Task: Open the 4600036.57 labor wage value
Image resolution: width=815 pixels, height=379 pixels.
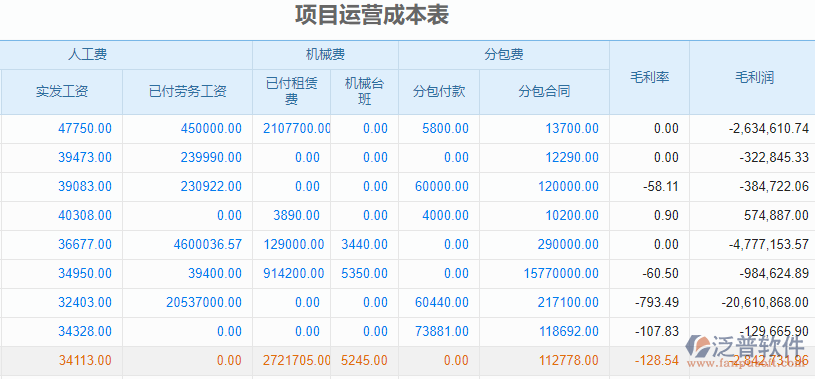Action: click(x=207, y=244)
